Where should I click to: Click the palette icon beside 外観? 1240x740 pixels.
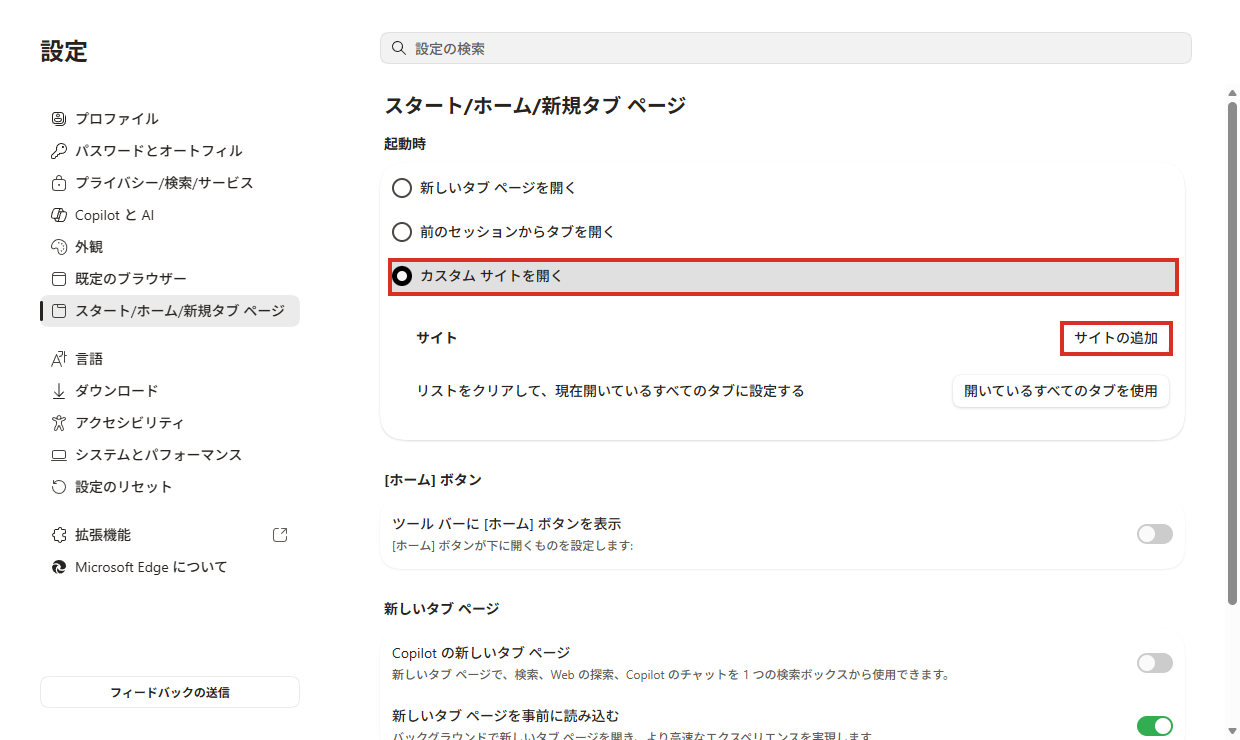click(x=58, y=247)
